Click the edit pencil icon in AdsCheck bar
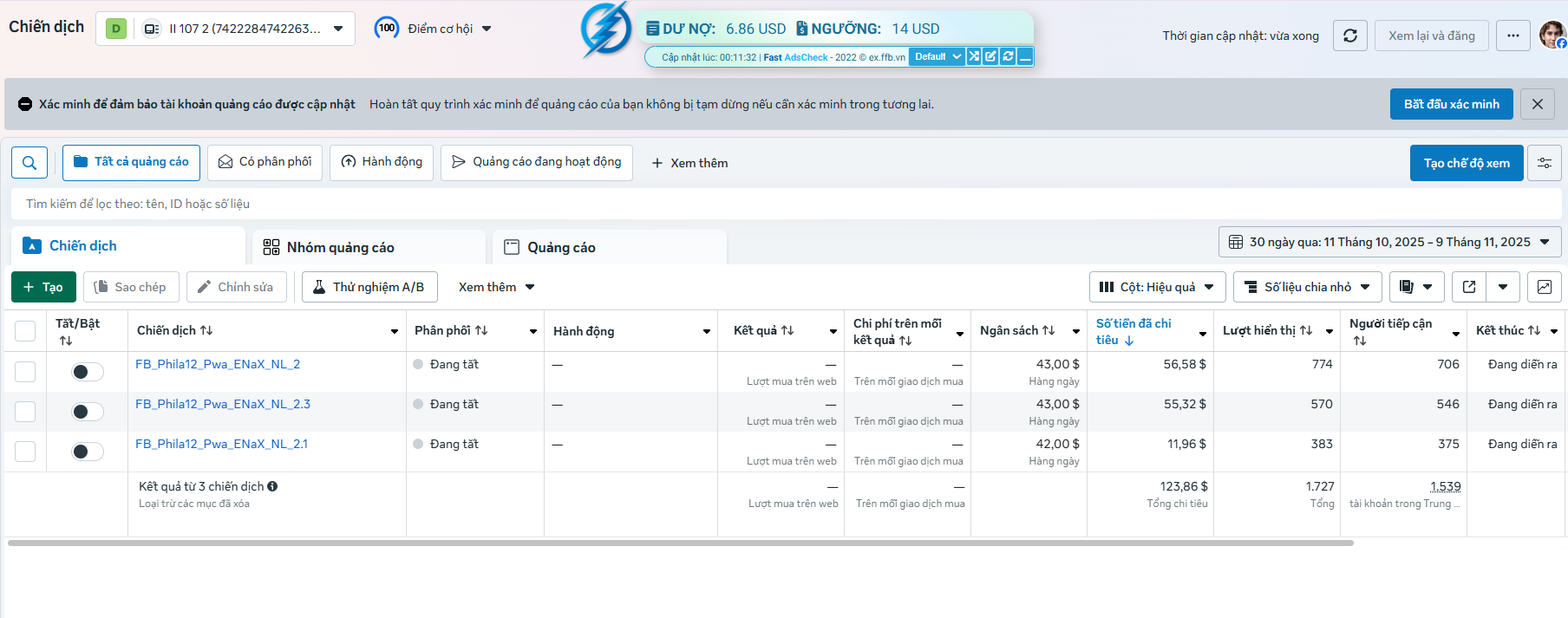Screen dimensions: 1568x618 click(990, 56)
